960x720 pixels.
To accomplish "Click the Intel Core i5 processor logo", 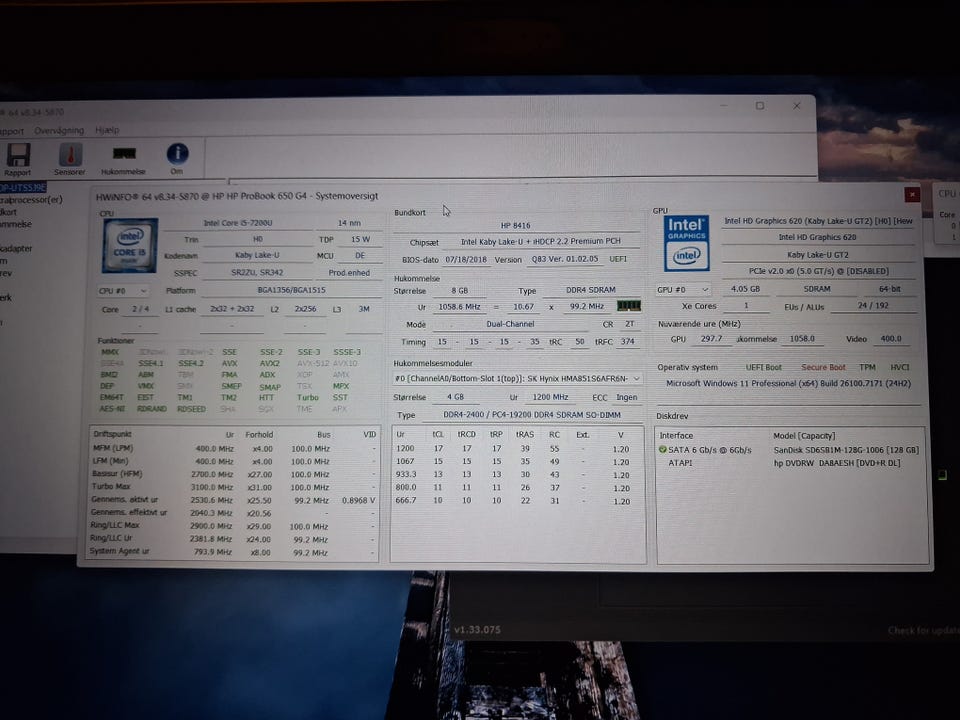I will (x=130, y=246).
